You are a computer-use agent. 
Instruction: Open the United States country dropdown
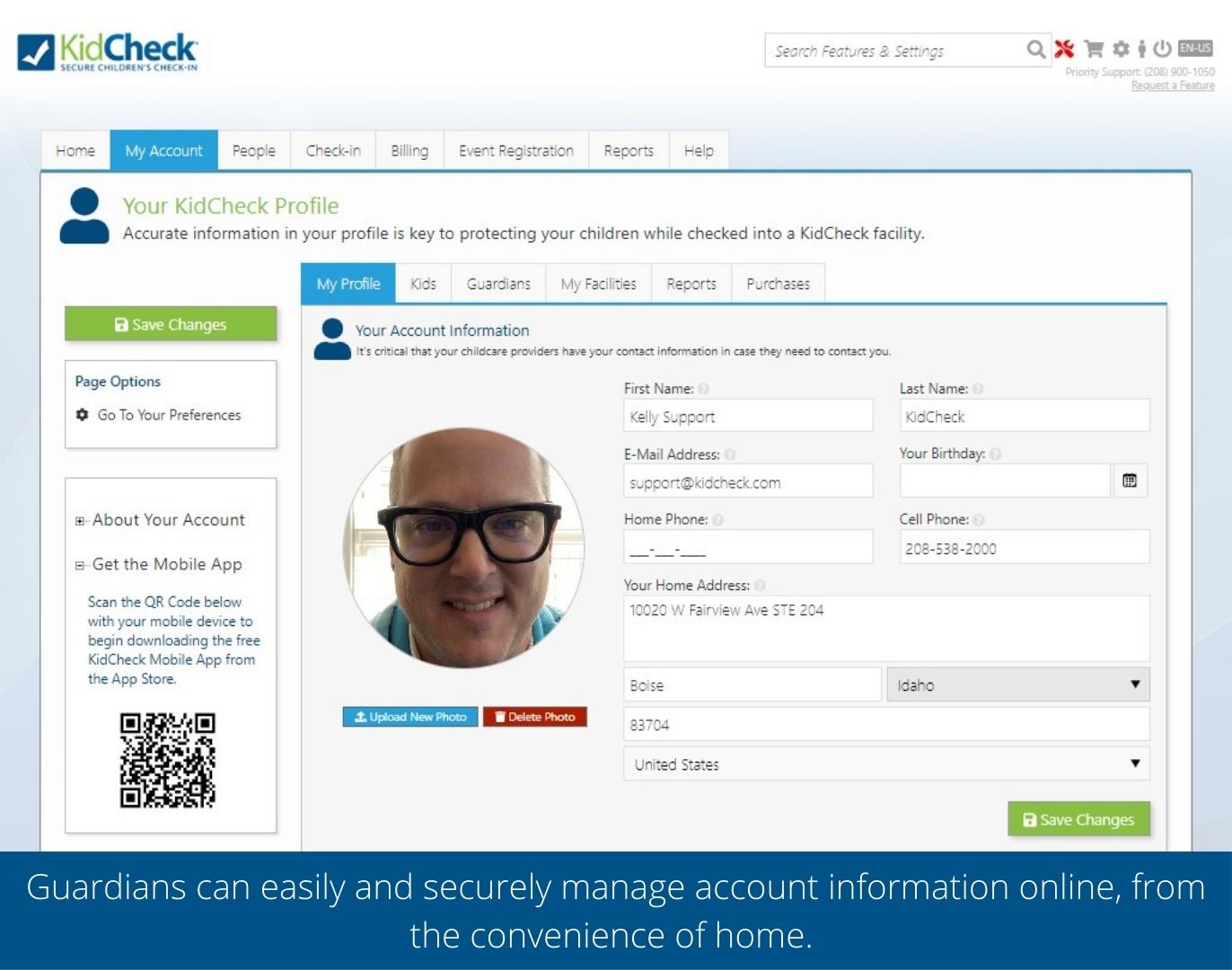(886, 764)
